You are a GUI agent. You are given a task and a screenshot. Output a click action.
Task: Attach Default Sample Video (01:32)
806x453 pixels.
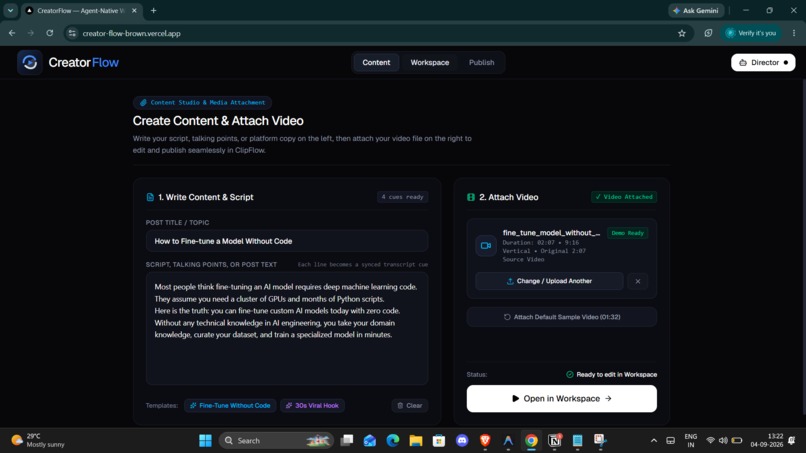[561, 317]
